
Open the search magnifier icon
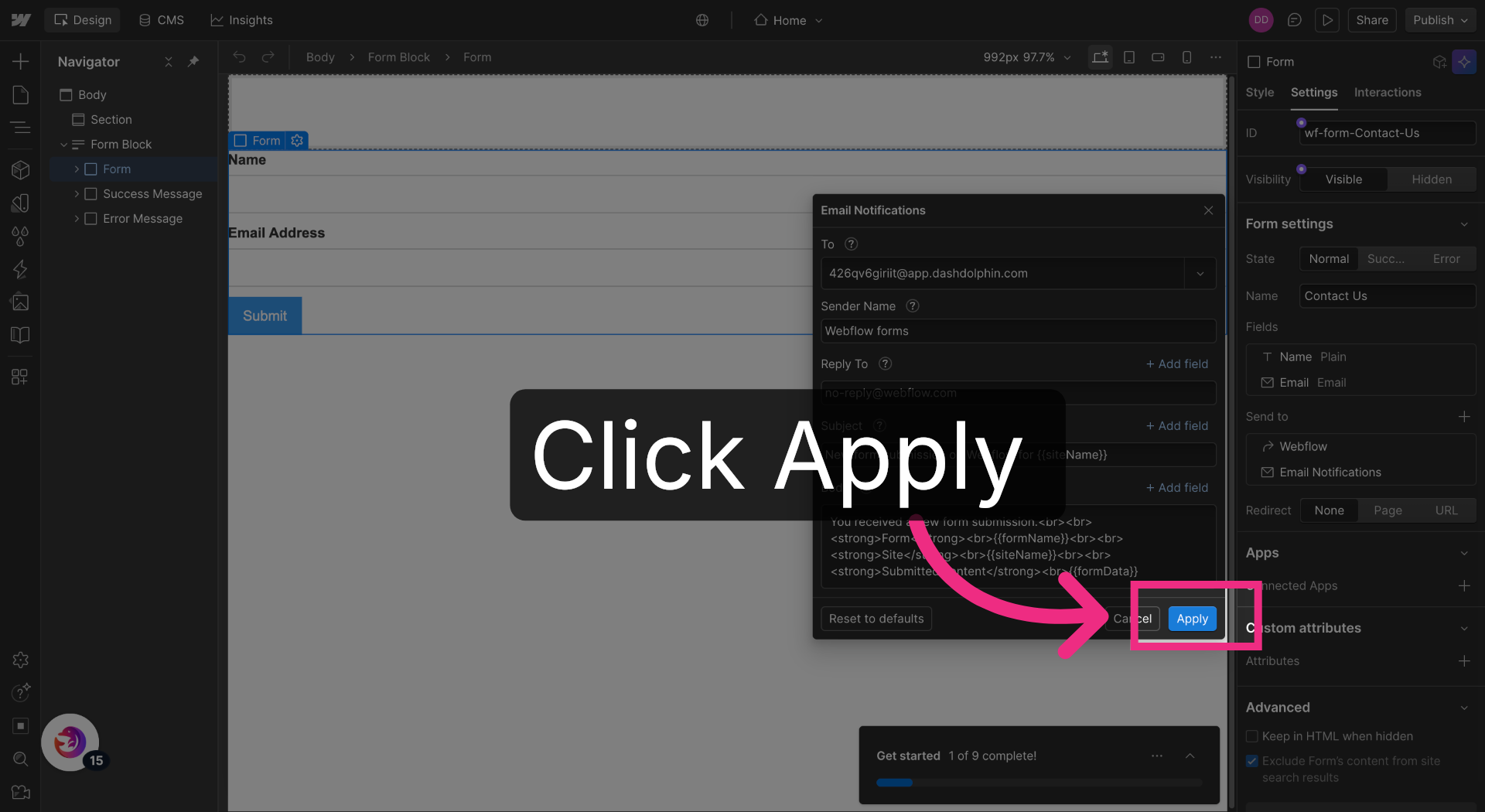tap(21, 759)
